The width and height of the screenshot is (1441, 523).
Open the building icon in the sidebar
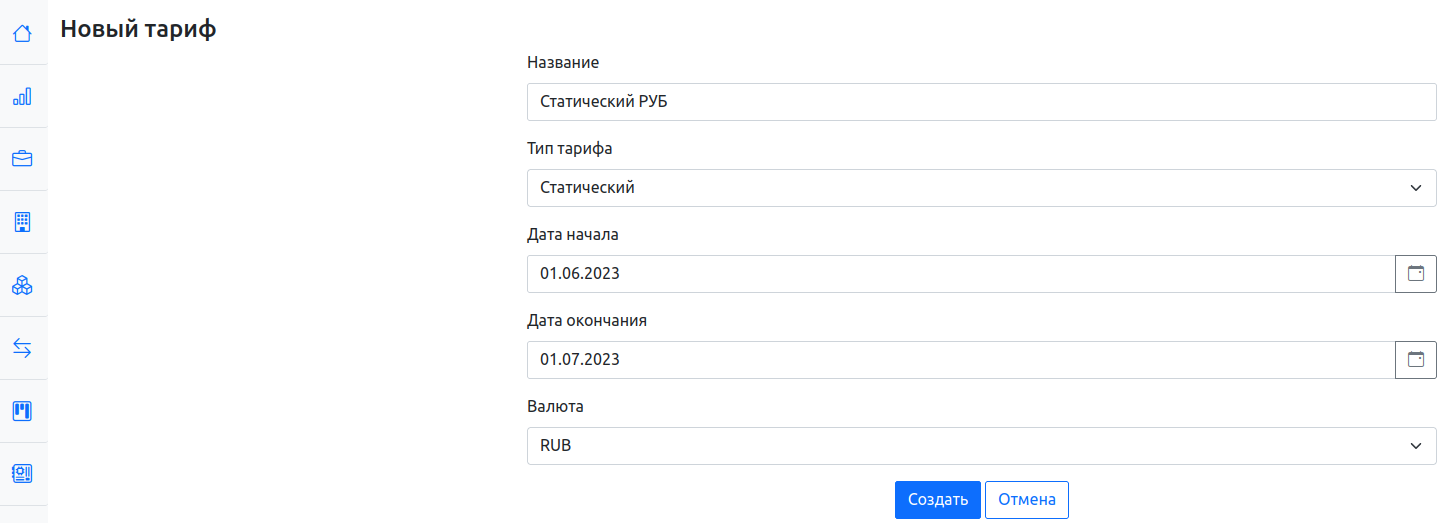click(x=22, y=222)
